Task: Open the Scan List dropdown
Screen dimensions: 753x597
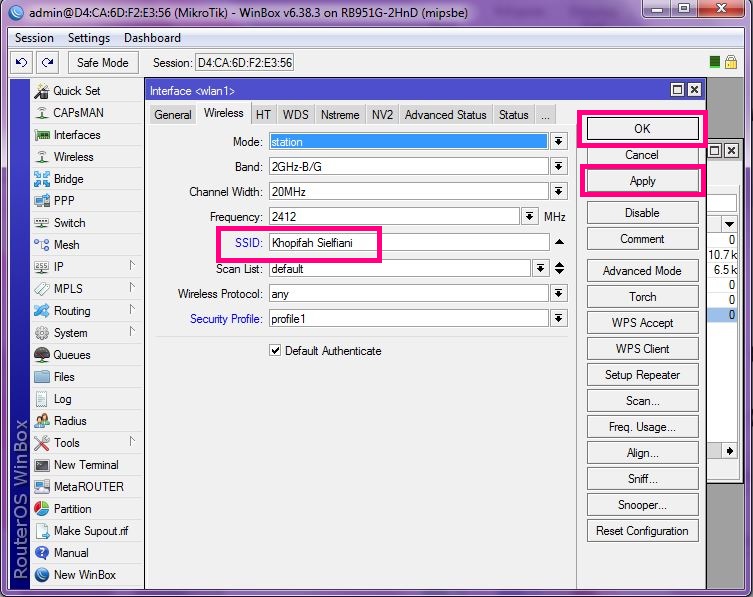Action: [541, 268]
